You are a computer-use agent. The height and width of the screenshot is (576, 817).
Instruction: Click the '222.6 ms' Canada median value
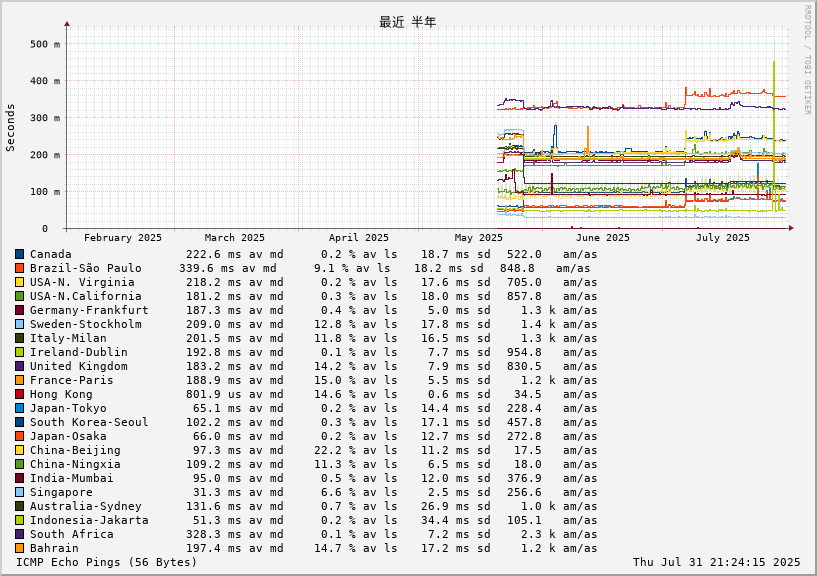coord(214,254)
